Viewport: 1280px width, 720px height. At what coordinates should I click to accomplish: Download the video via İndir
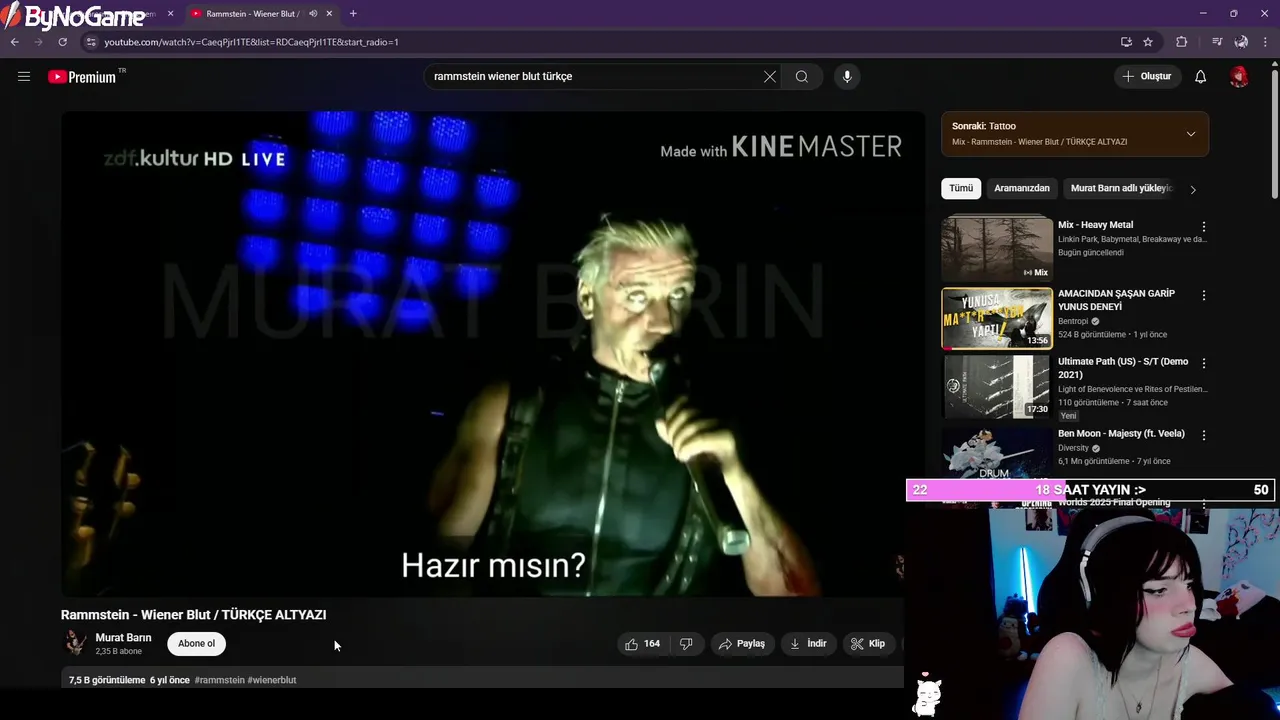[x=809, y=644]
